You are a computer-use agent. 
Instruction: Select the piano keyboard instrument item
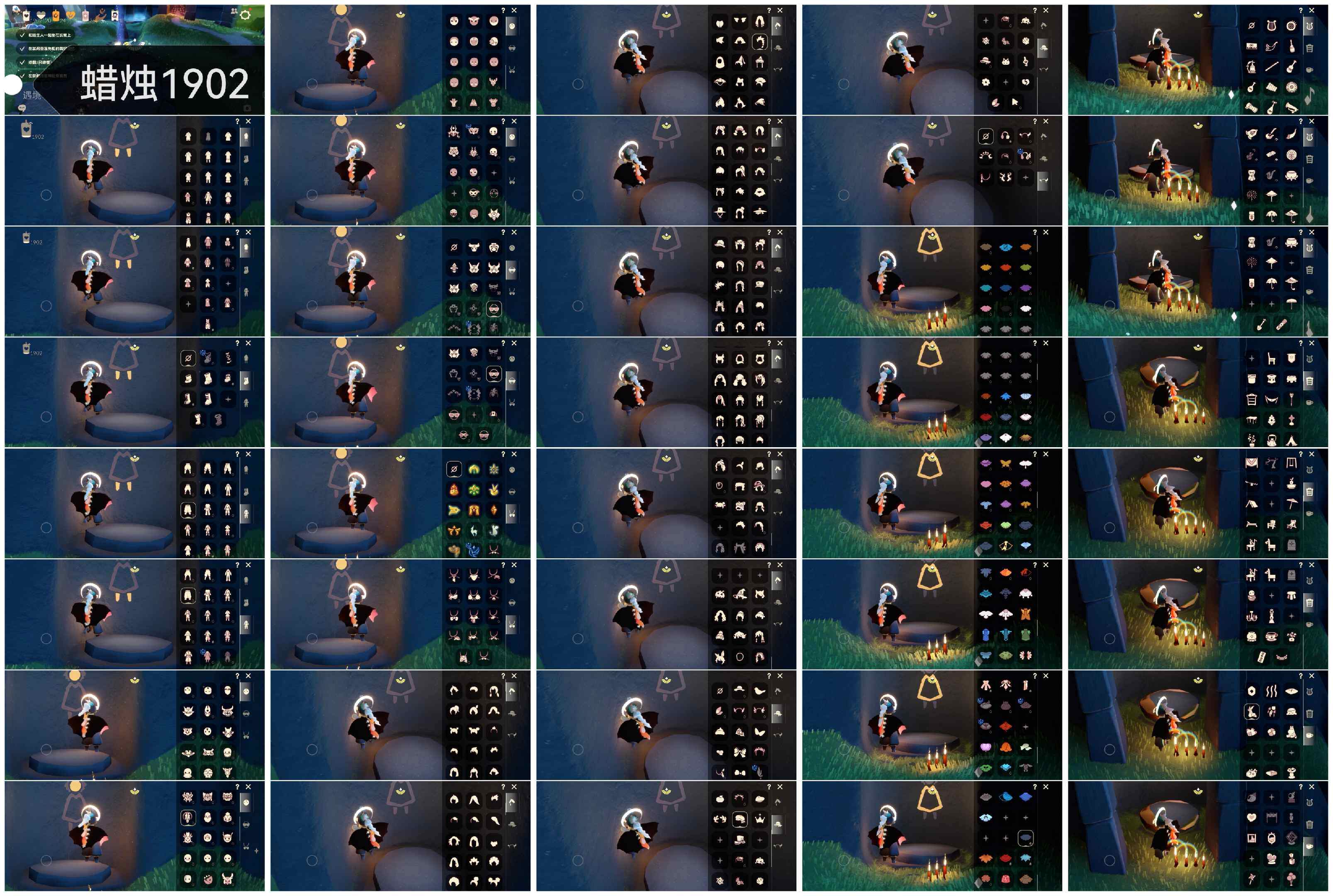(1251, 46)
